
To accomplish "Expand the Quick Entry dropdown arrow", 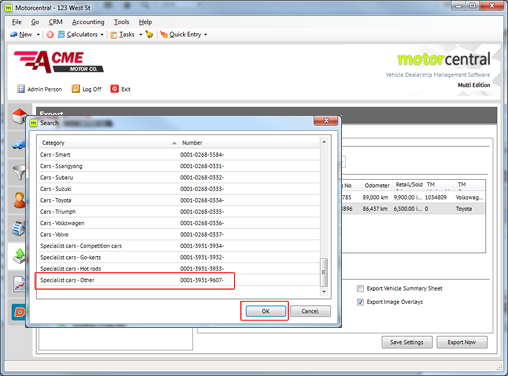I will coord(205,34).
